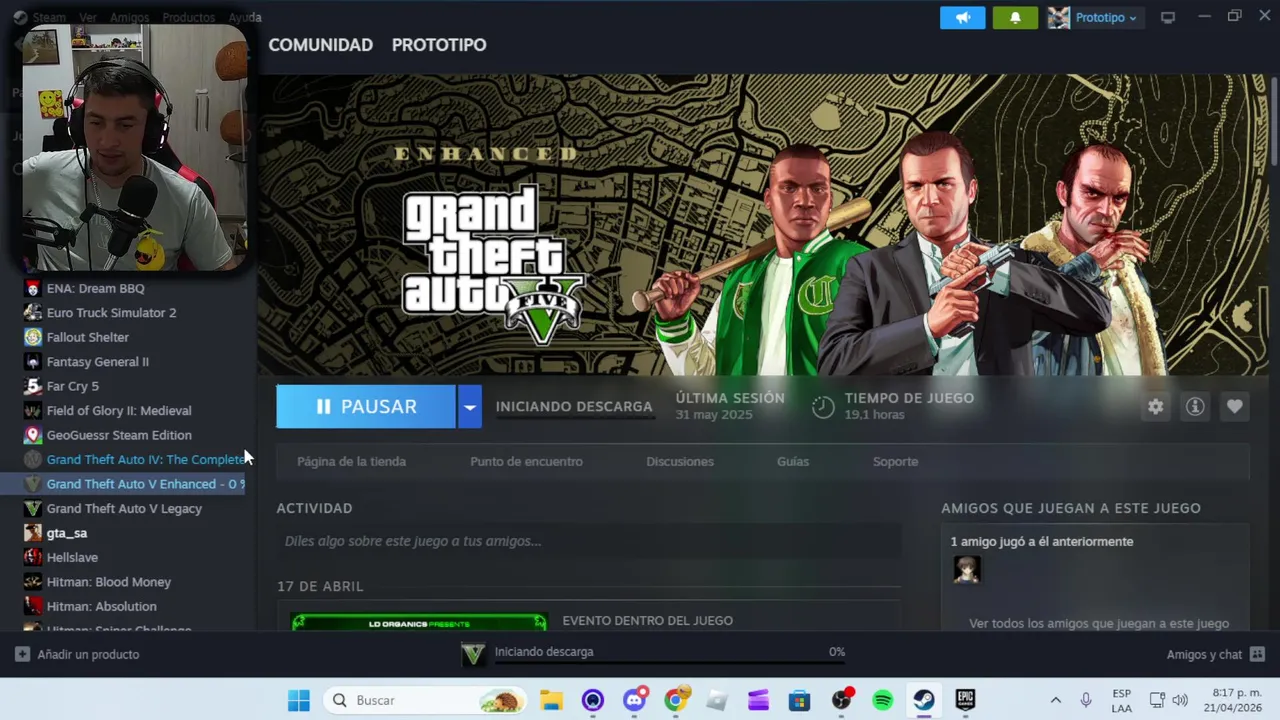Image resolution: width=1280 pixels, height=720 pixels.
Task: Open Epic Games Launcher from taskbar
Action: click(965, 700)
